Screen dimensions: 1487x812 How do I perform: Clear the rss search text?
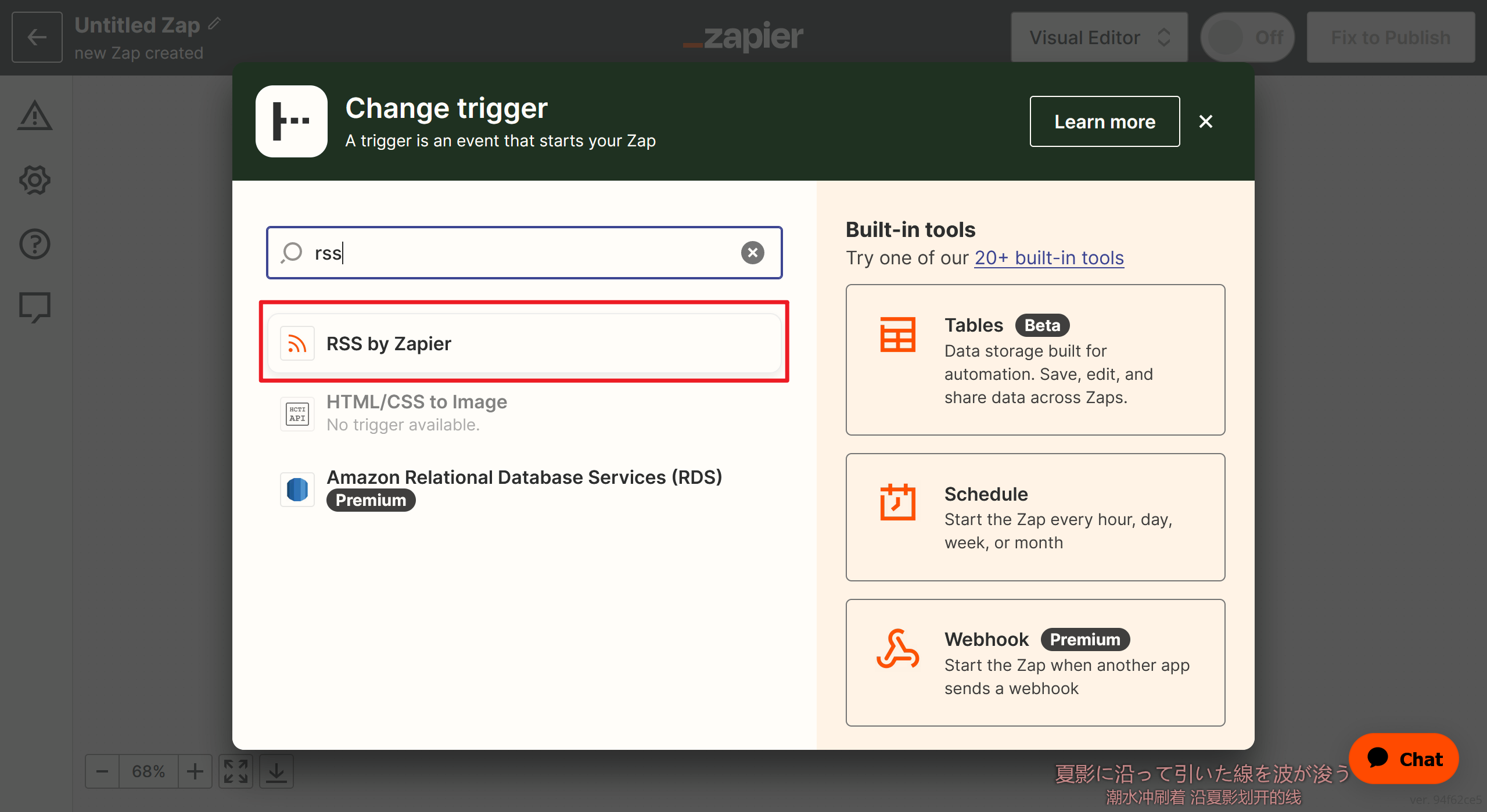point(753,253)
